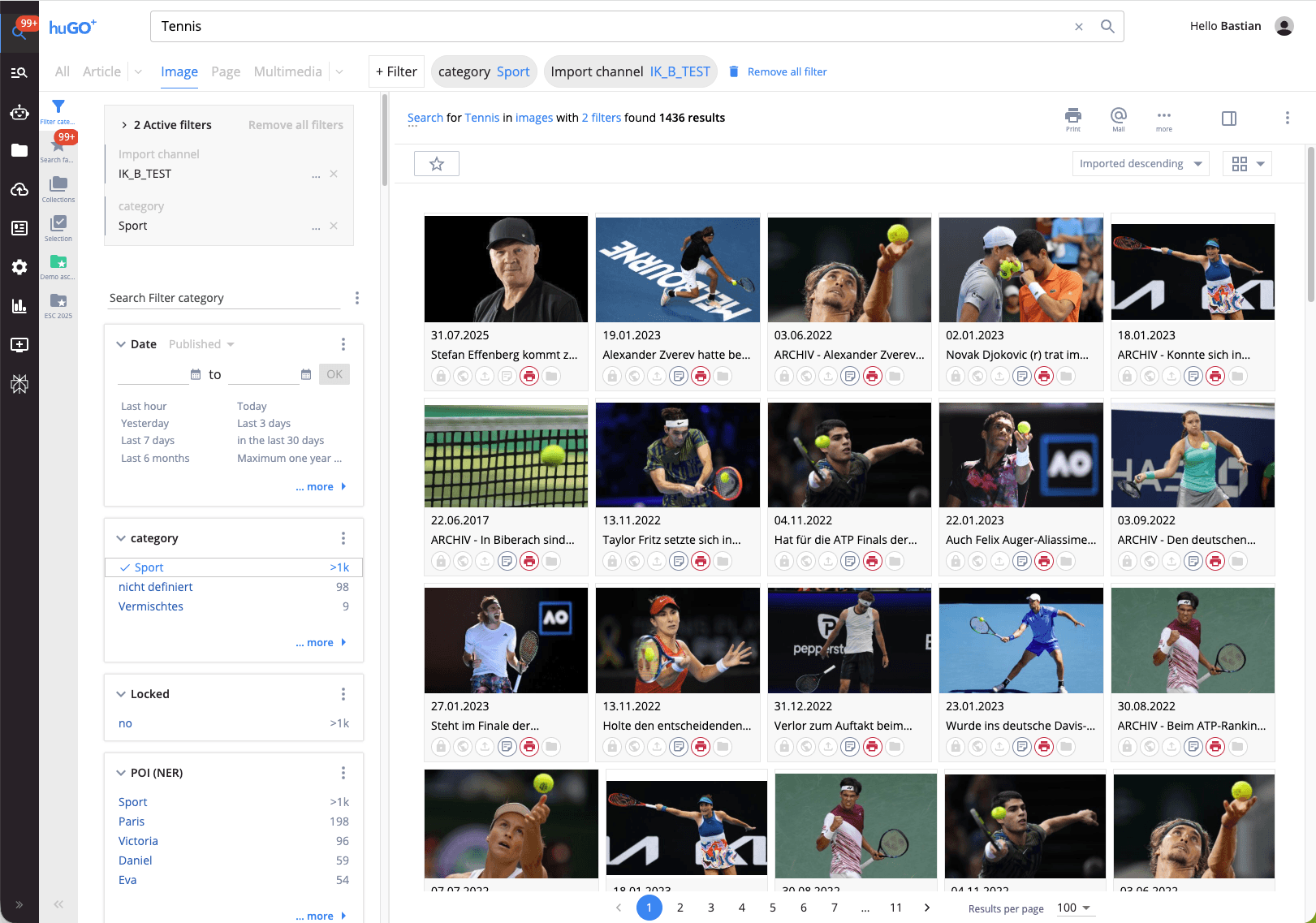Switch to the All tab

[x=63, y=71]
